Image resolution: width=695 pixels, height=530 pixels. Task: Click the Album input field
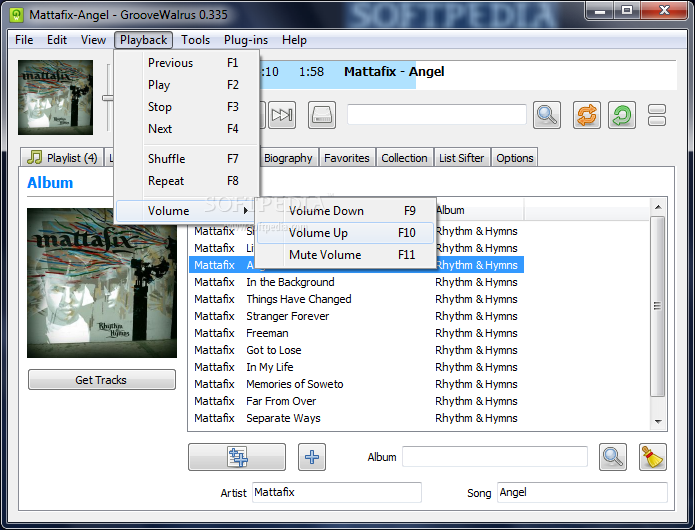[495, 456]
